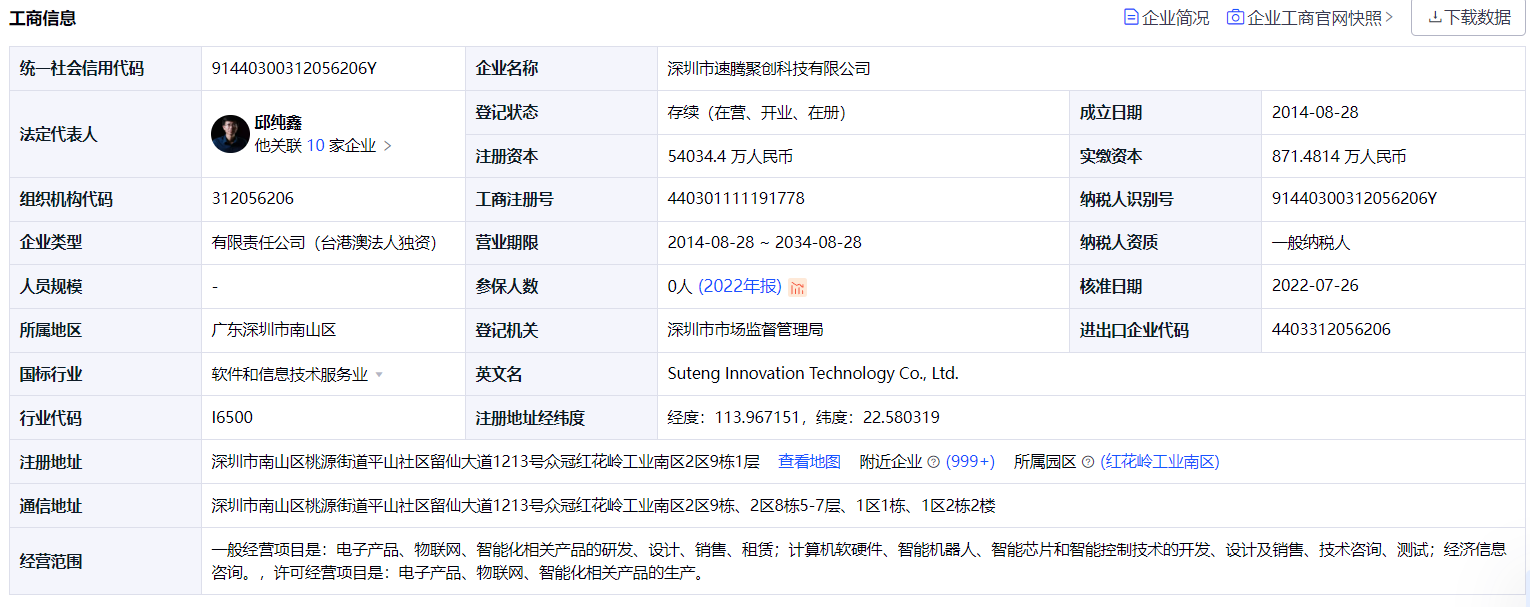1530x607 pixels.
Task: Click 邱纯鑫's profile avatar photo
Action: tap(230, 133)
